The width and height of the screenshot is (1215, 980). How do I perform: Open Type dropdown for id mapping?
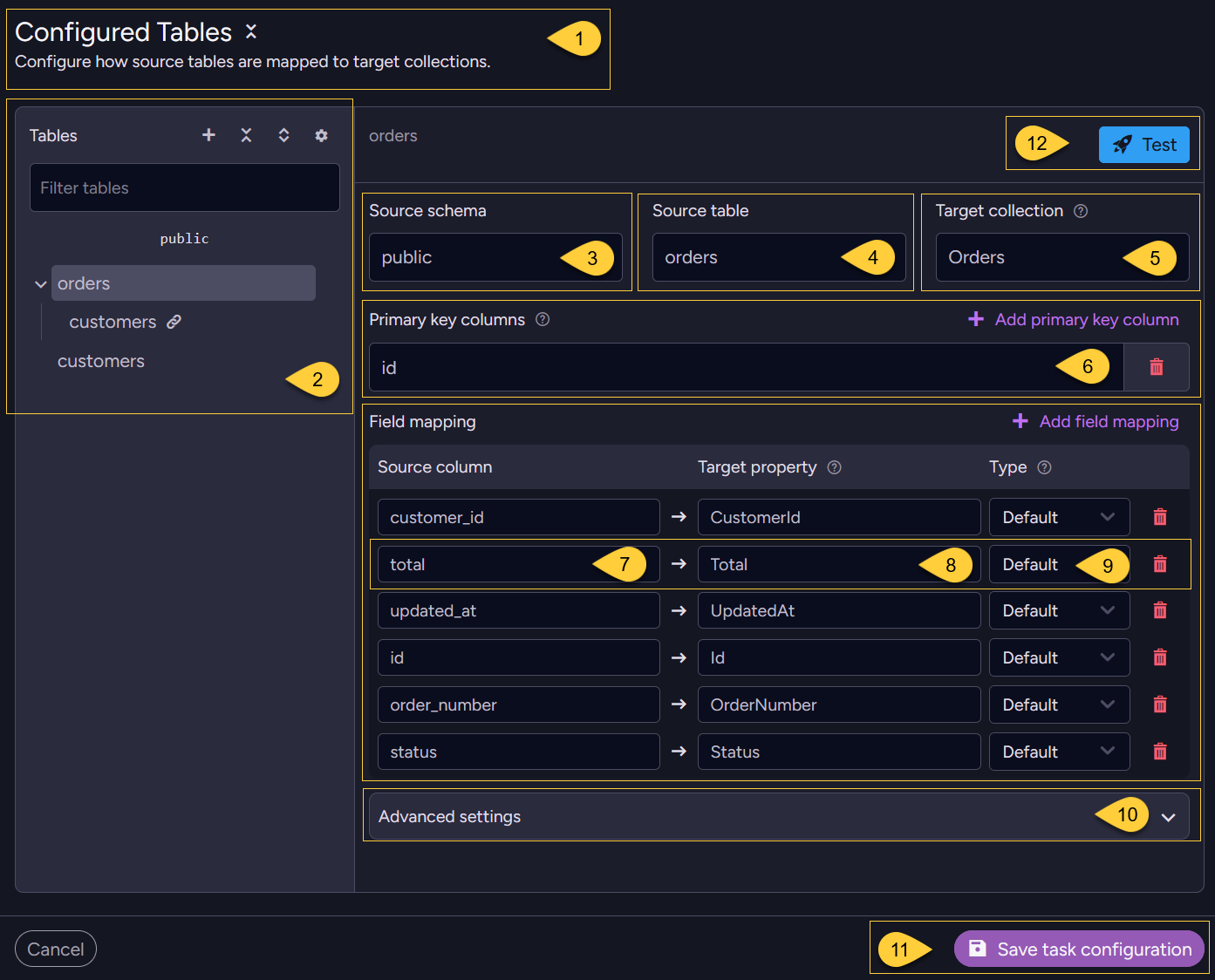coord(1059,657)
